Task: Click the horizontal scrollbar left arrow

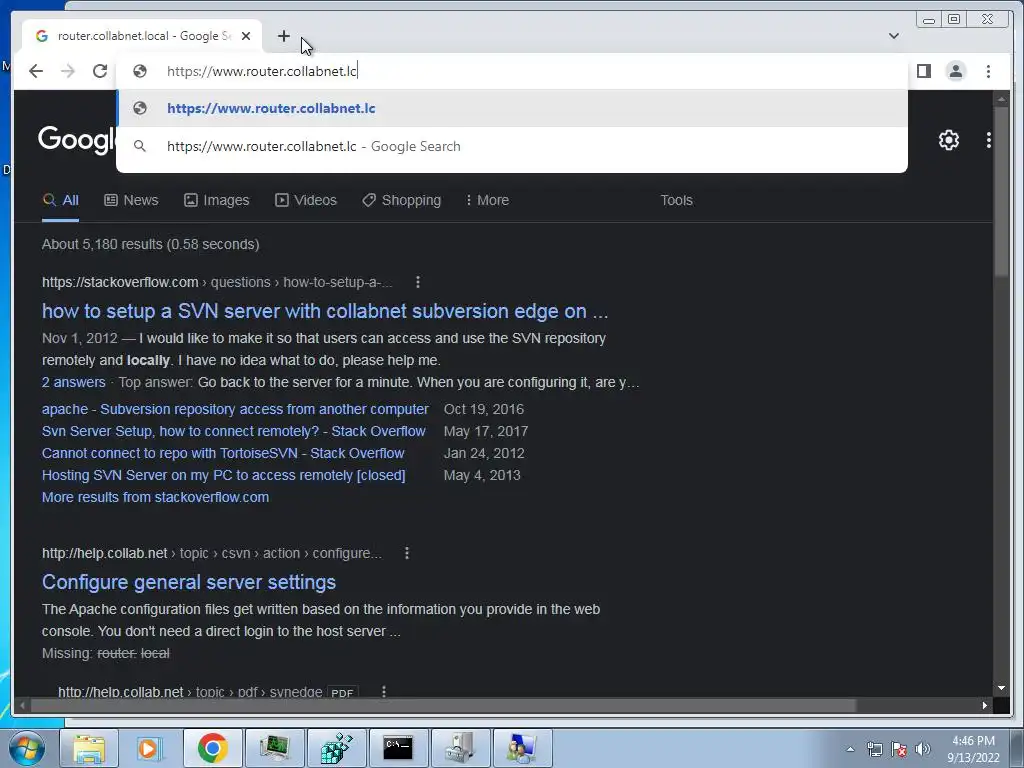Action: [x=23, y=705]
